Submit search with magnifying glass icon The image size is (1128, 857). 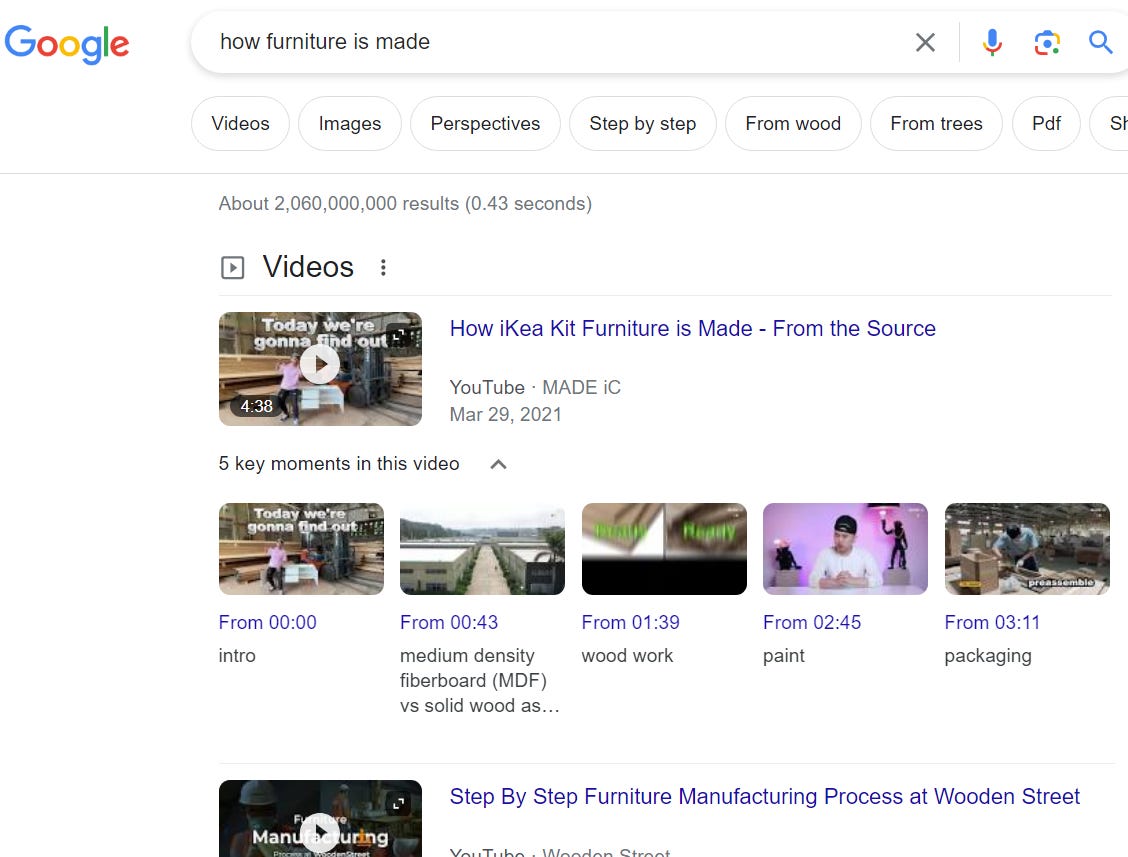pyautogui.click(x=1100, y=42)
